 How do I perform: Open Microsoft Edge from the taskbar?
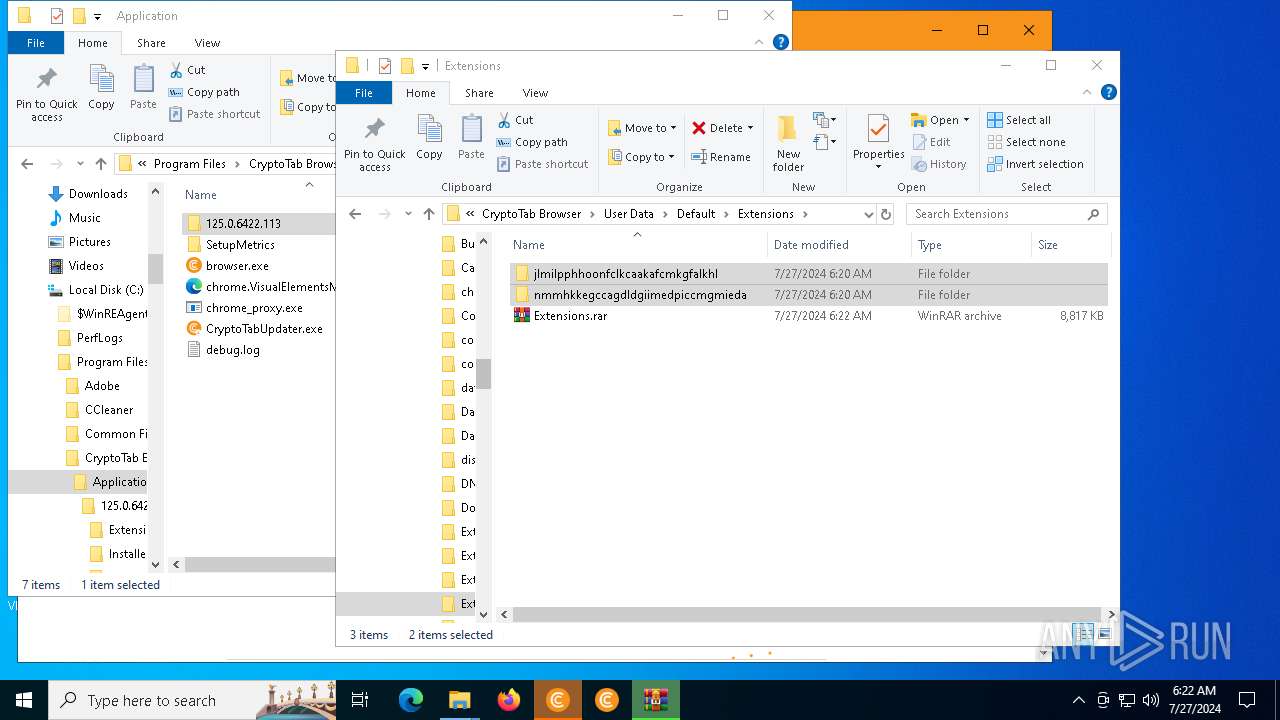(411, 700)
